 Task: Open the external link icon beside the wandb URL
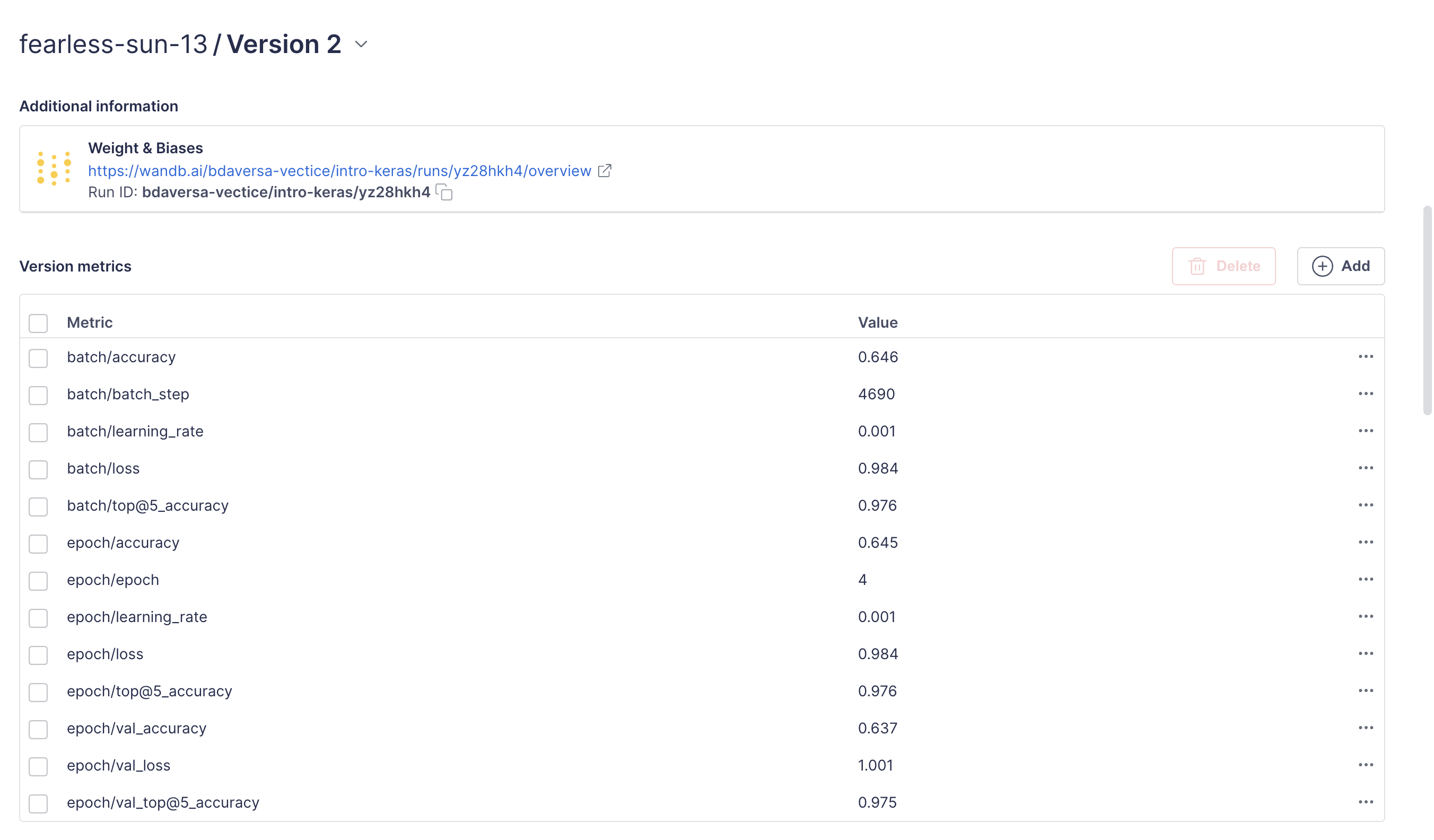click(x=605, y=171)
